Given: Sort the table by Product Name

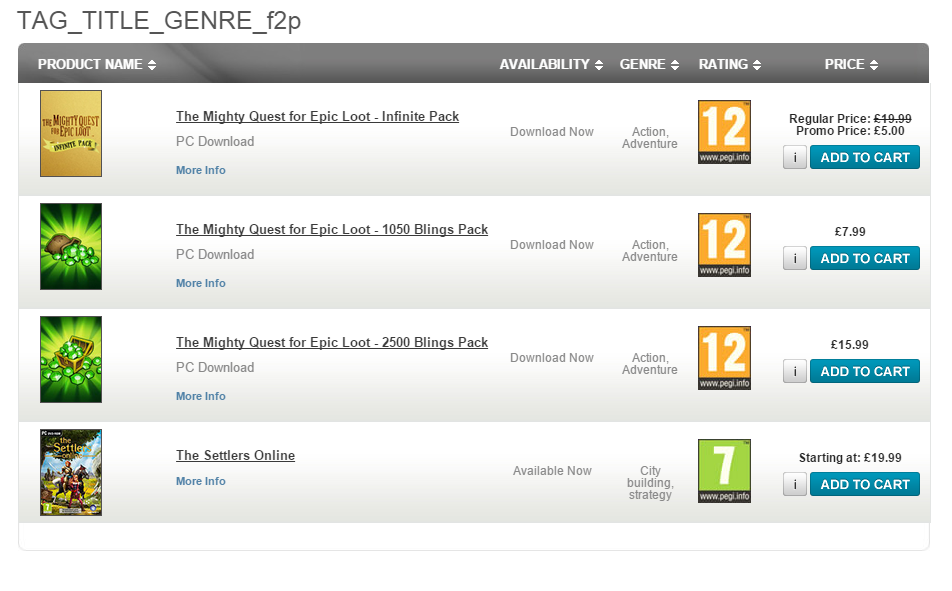Looking at the screenshot, I should [x=97, y=64].
